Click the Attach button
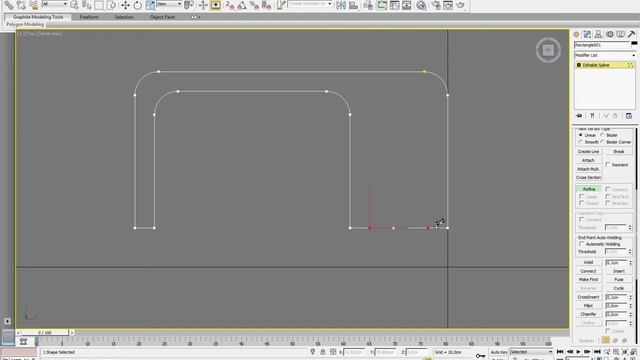This screenshot has width=640, height=360. point(588,160)
